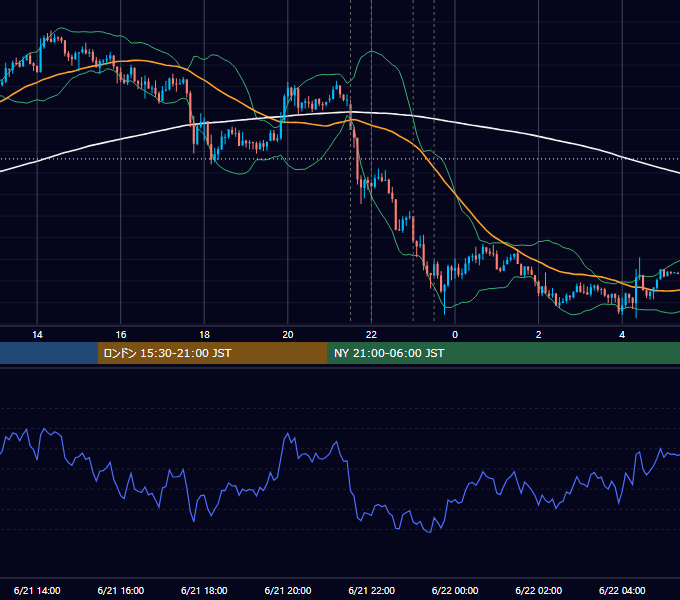Click time axis label 20
This screenshot has height=600, width=680.
tap(288, 335)
